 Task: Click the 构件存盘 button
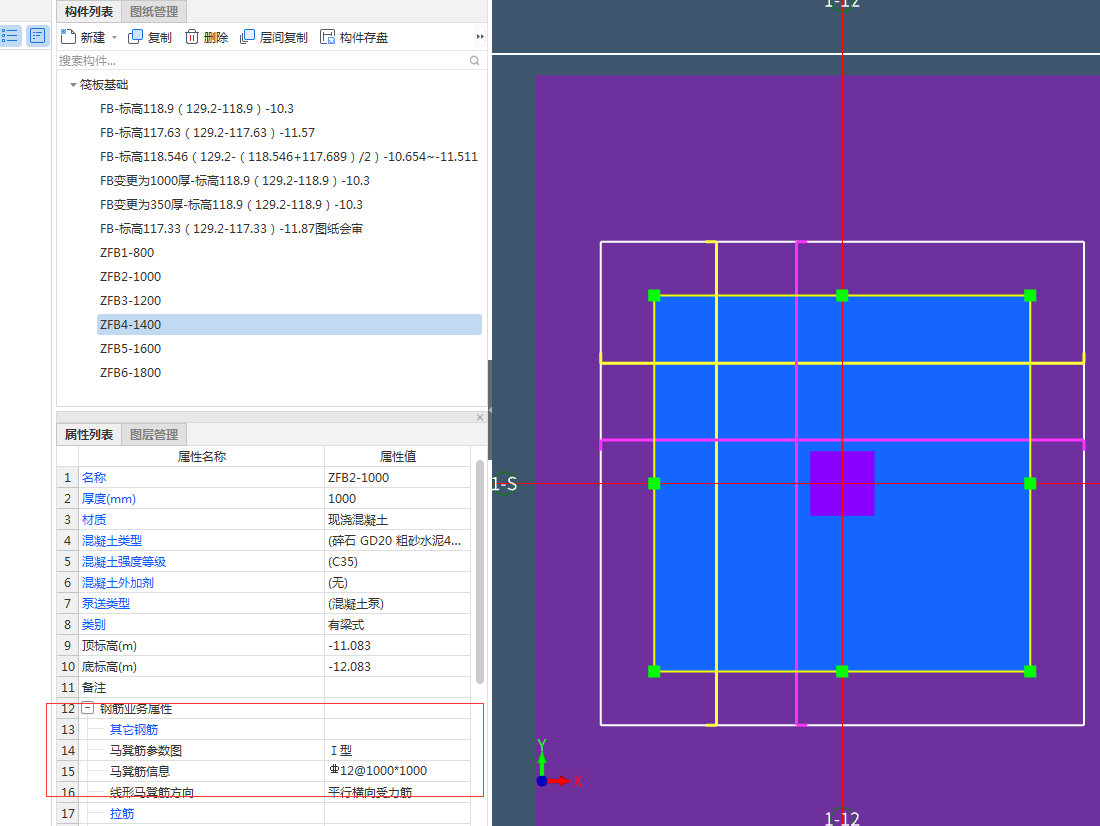(x=354, y=37)
